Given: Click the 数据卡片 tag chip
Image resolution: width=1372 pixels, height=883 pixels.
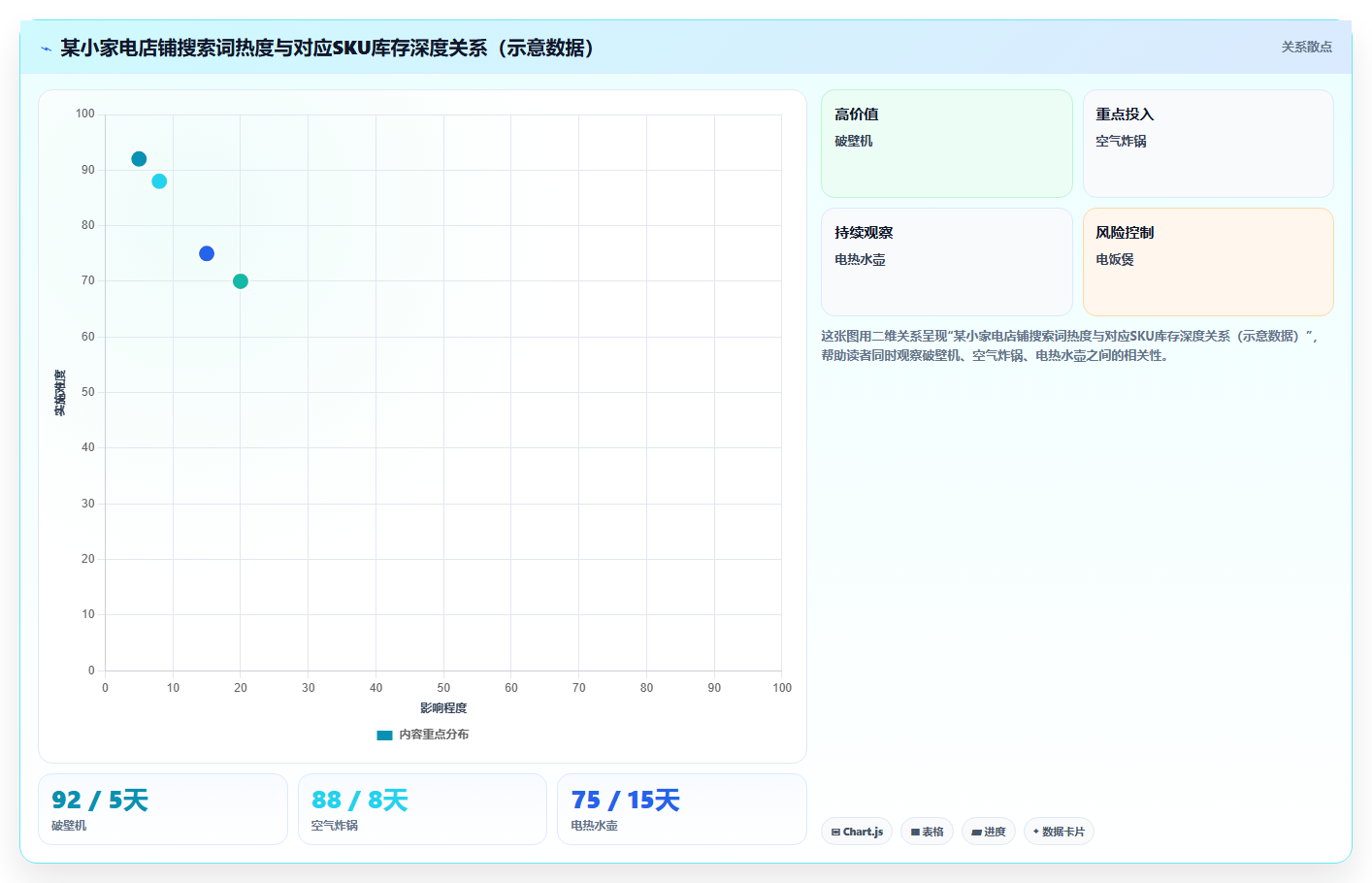Looking at the screenshot, I should [1059, 832].
